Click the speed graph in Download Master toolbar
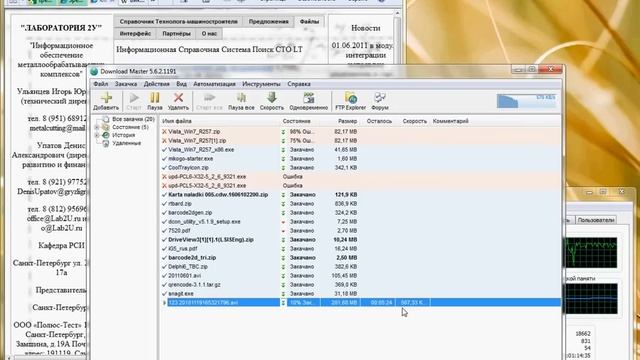640x360 pixels. pos(526,101)
